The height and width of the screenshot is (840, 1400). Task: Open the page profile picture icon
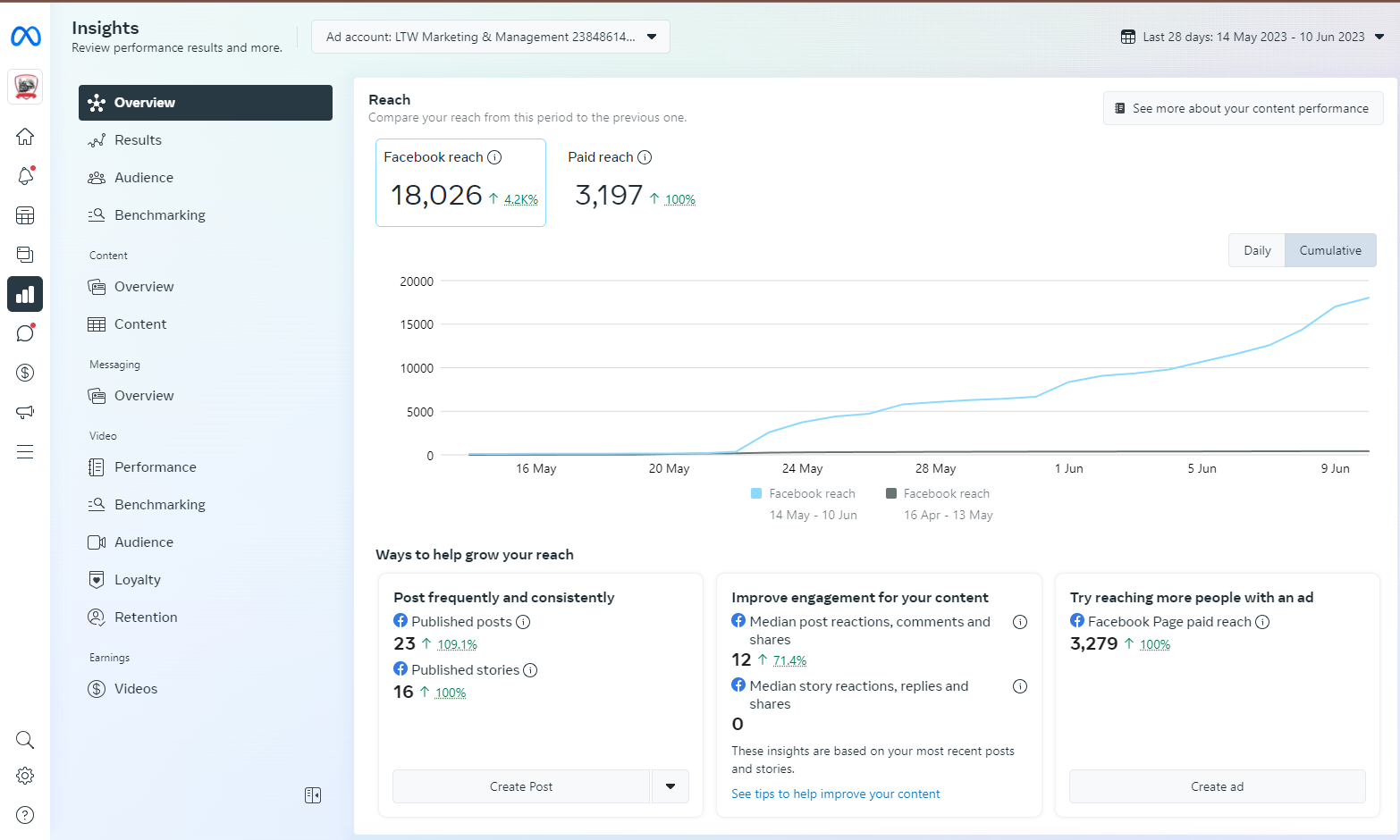tap(25, 88)
